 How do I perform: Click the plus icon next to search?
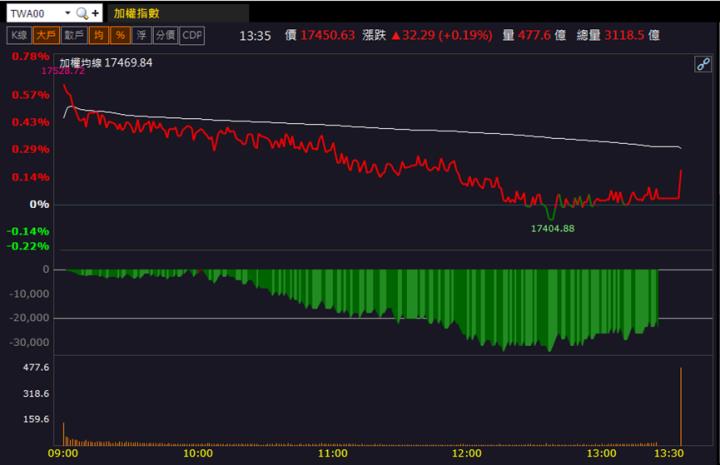point(95,13)
